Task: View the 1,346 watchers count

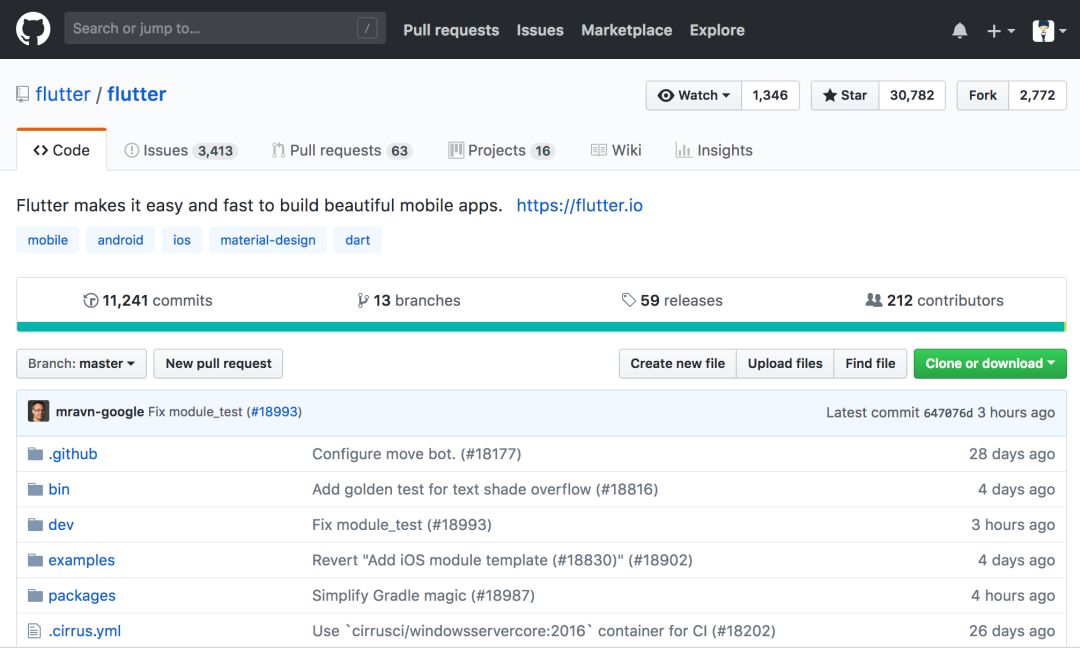Action: click(x=770, y=95)
